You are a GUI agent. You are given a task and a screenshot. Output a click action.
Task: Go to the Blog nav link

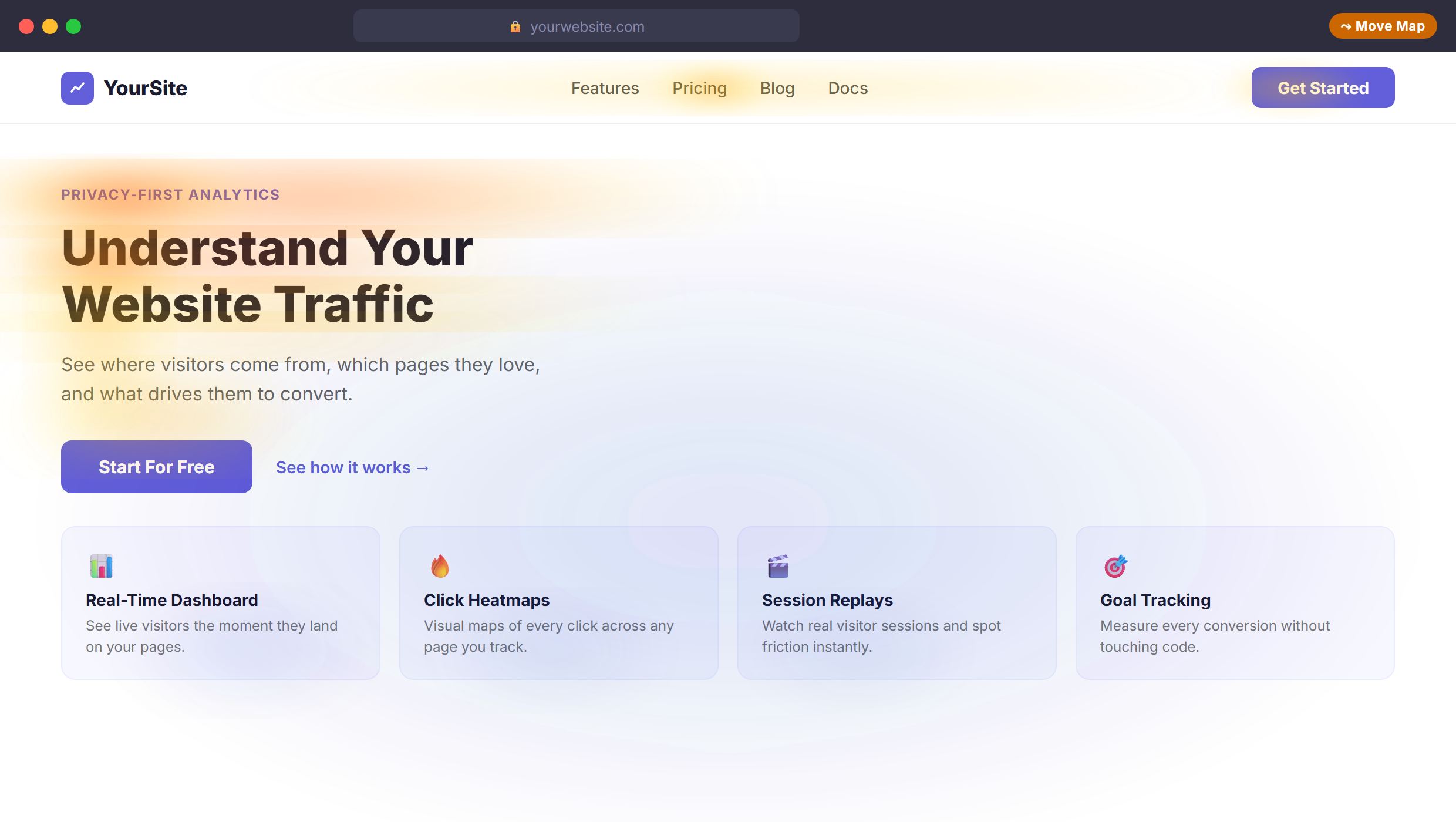coord(777,88)
